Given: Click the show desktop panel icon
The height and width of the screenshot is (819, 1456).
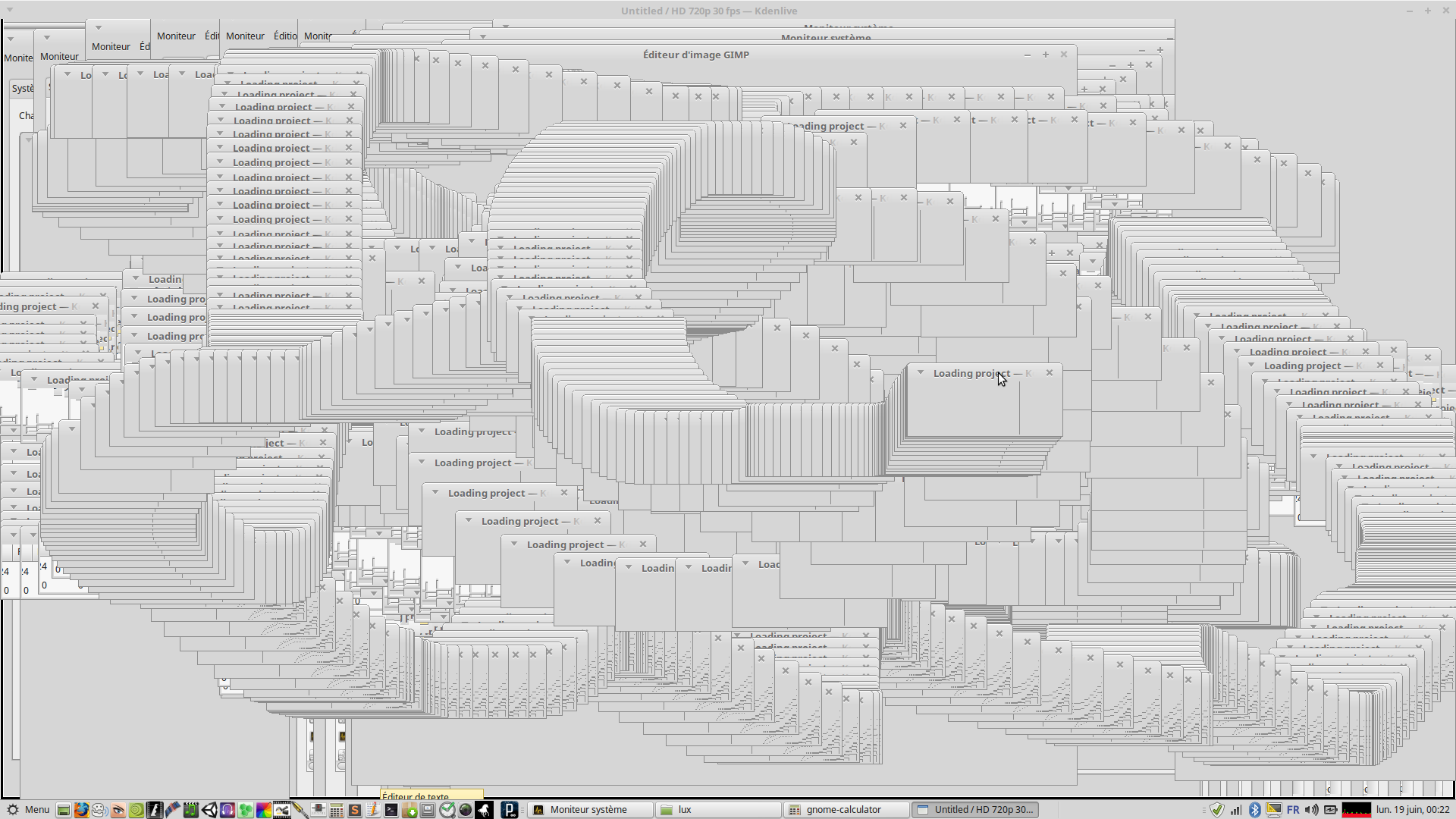Looking at the screenshot, I should click(x=64, y=810).
